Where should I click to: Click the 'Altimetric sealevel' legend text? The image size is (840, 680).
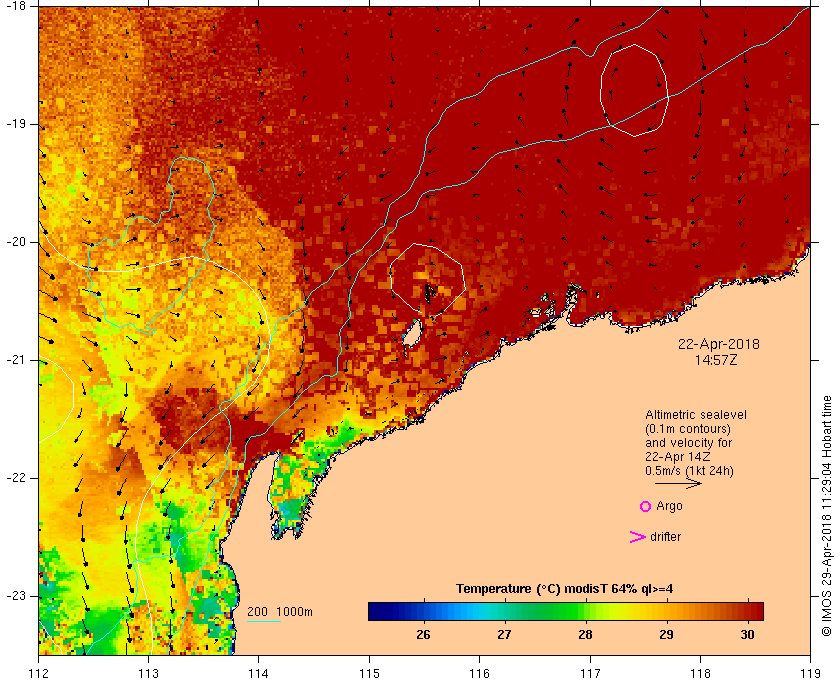pyautogui.click(x=695, y=415)
